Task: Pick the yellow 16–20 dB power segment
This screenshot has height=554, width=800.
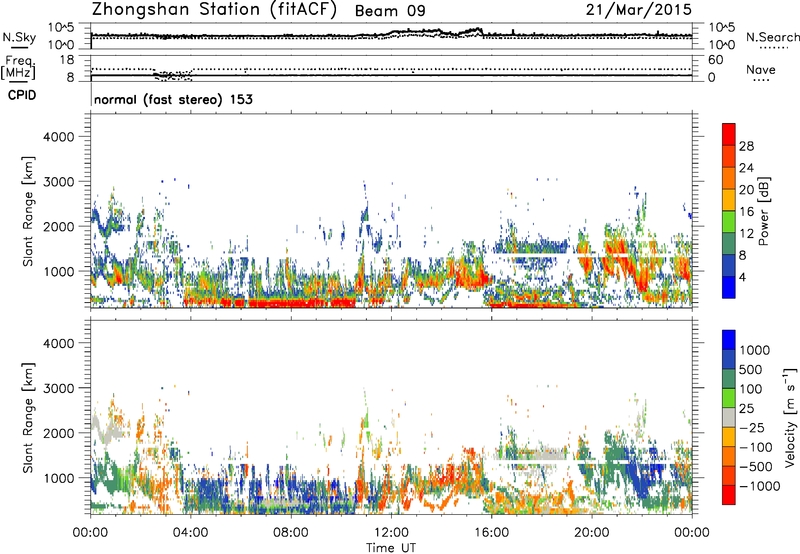Action: click(x=729, y=200)
